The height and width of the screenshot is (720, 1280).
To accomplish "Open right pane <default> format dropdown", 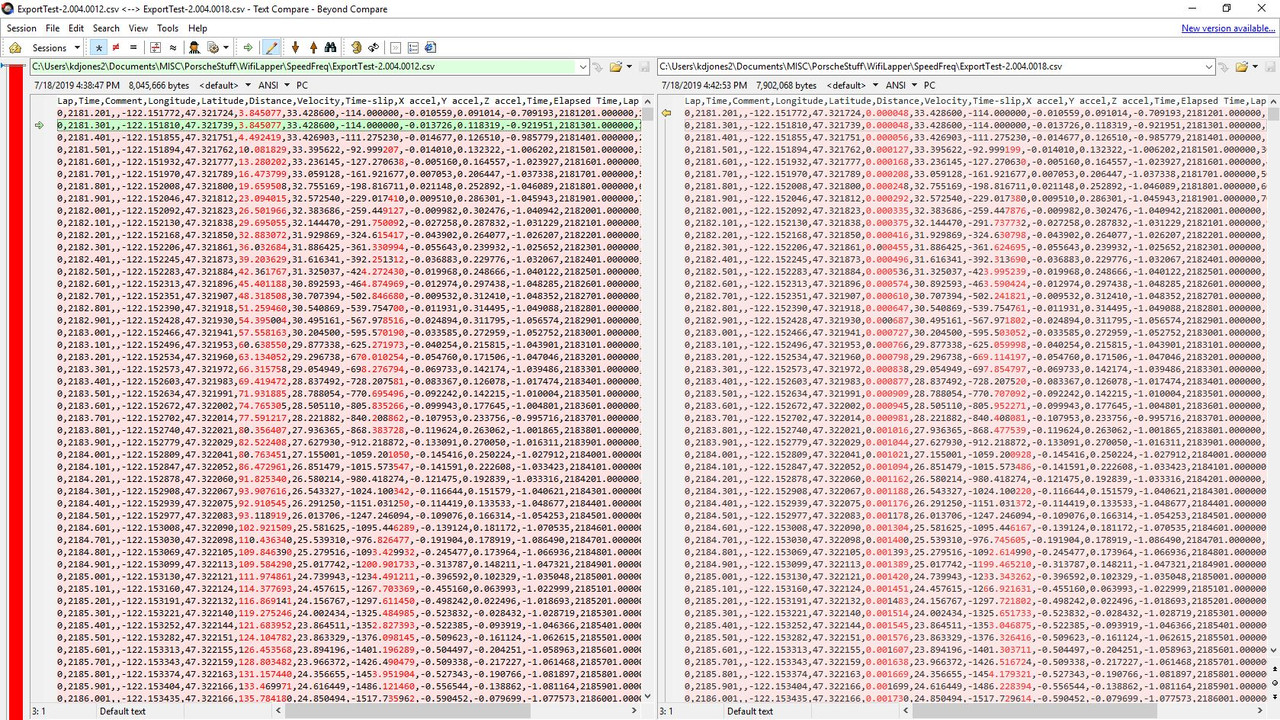I will tap(853, 86).
